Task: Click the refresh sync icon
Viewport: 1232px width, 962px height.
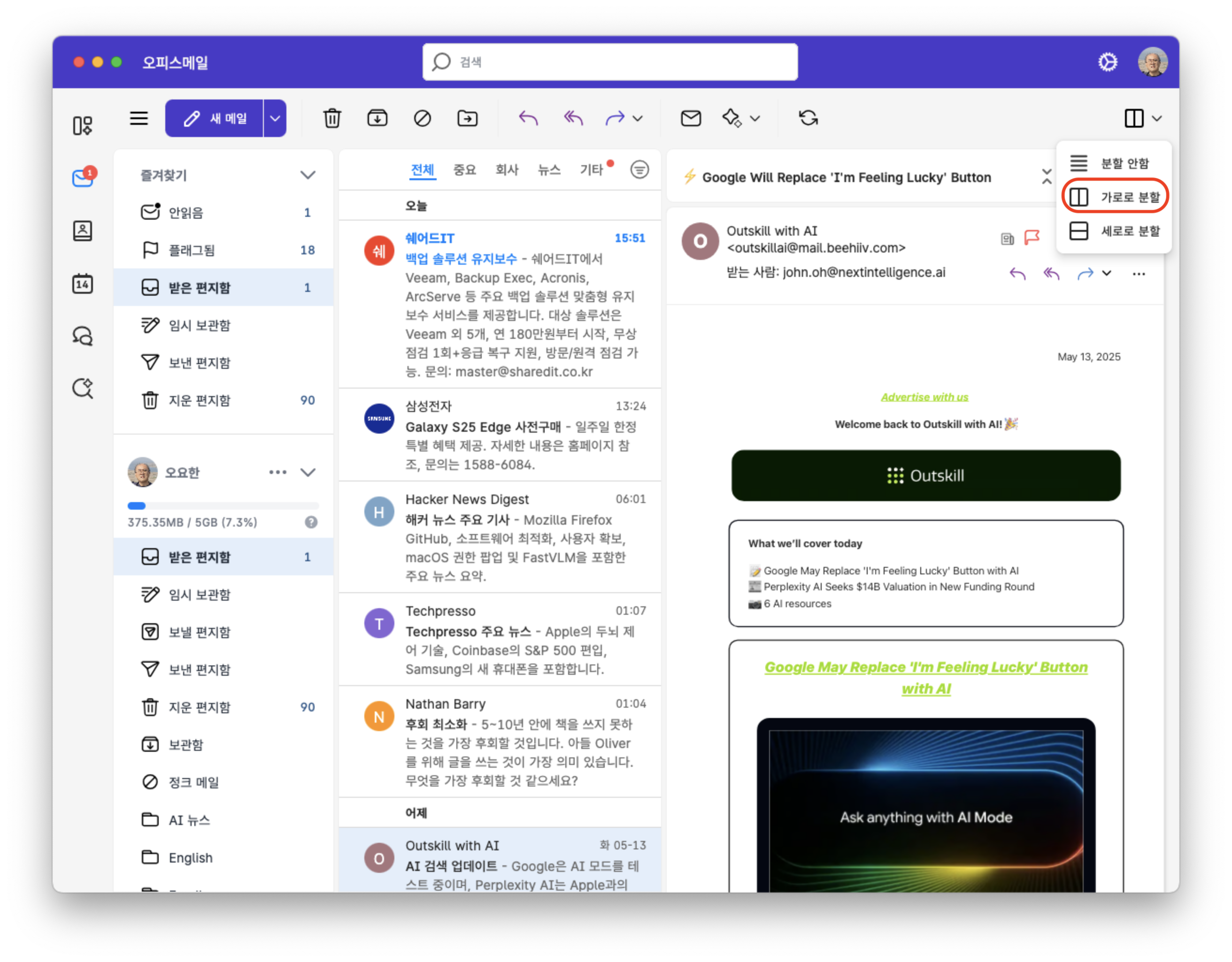Action: tap(808, 118)
